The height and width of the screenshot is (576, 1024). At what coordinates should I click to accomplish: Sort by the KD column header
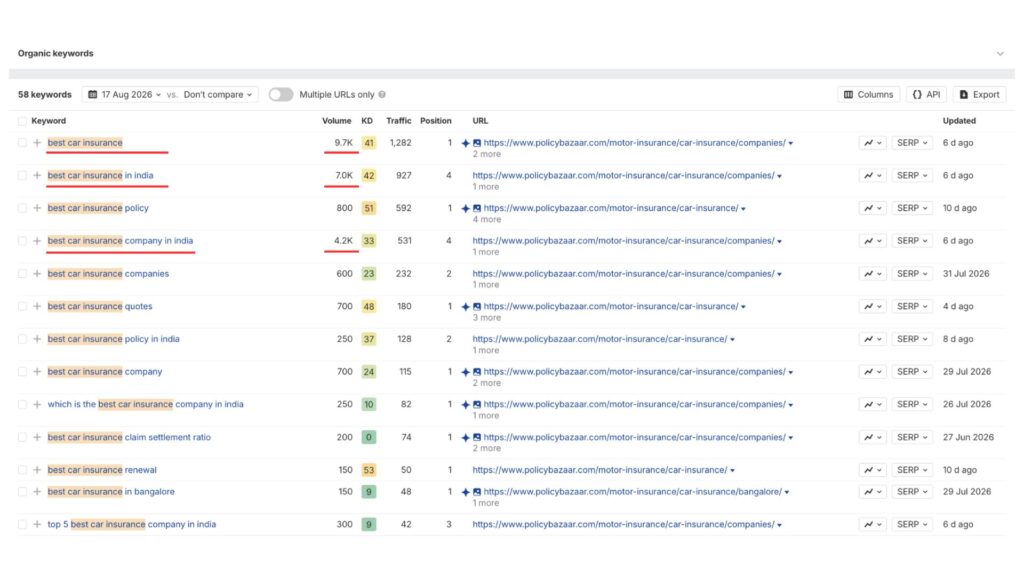367,121
